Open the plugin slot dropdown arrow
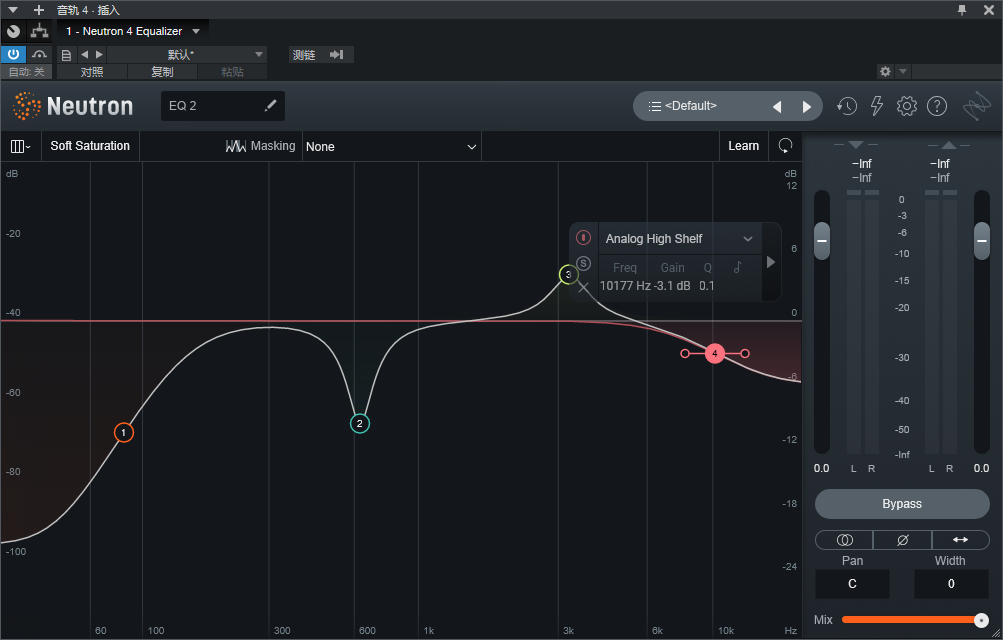Screen dimensions: 1003x640 (196, 31)
